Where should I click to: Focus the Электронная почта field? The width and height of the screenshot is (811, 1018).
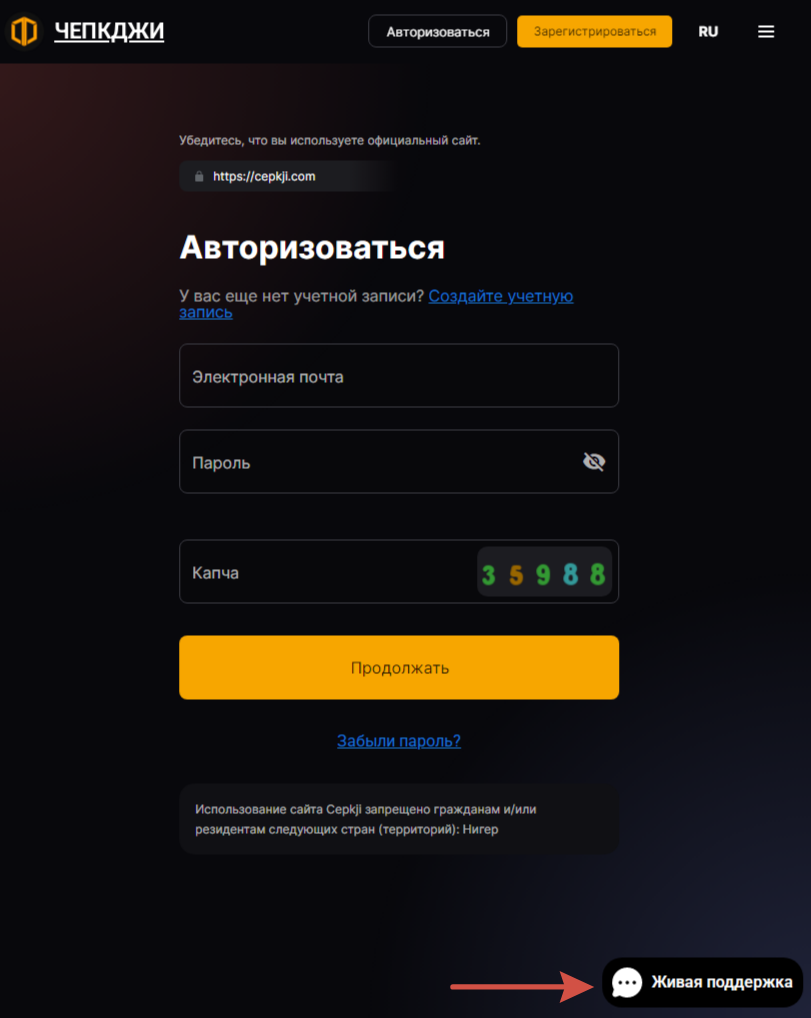399,376
